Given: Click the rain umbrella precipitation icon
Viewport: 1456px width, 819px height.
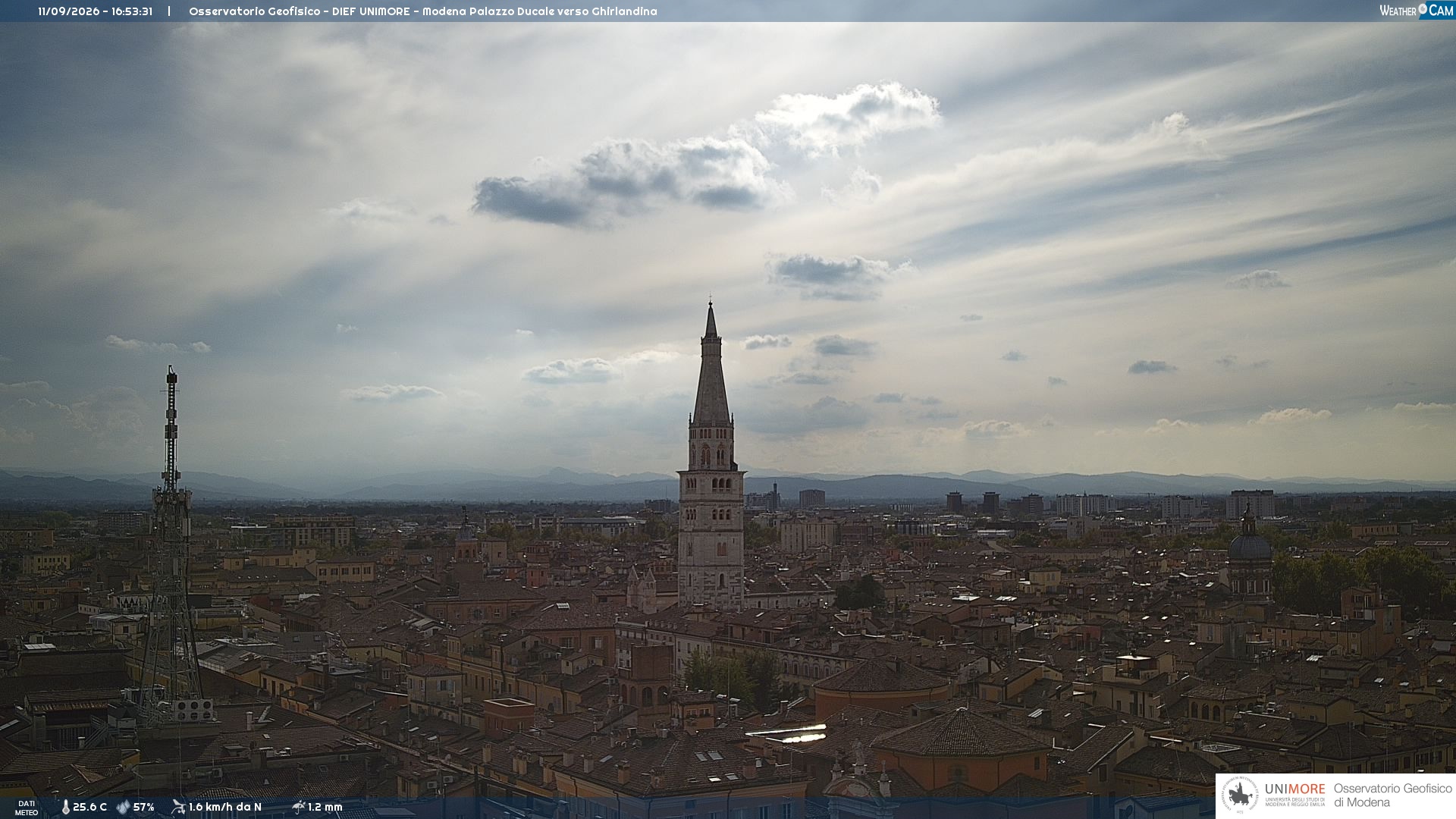Looking at the screenshot, I should click(299, 807).
